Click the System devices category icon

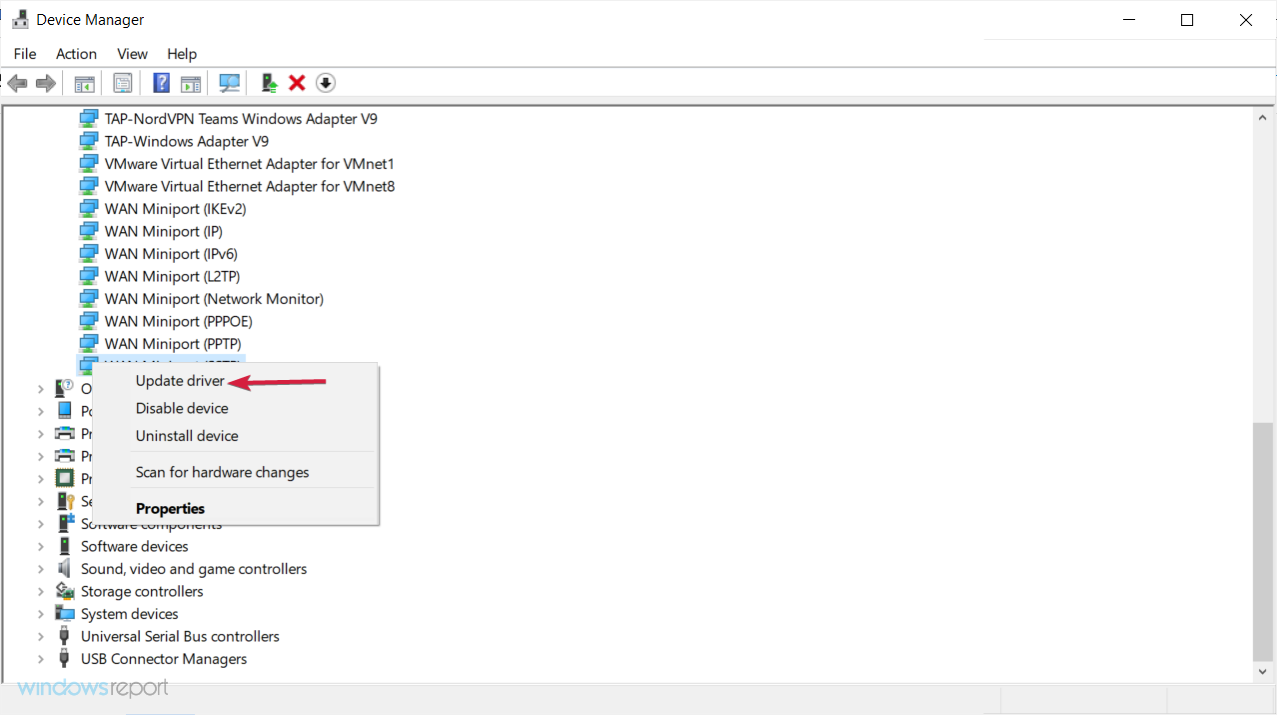[x=65, y=614]
